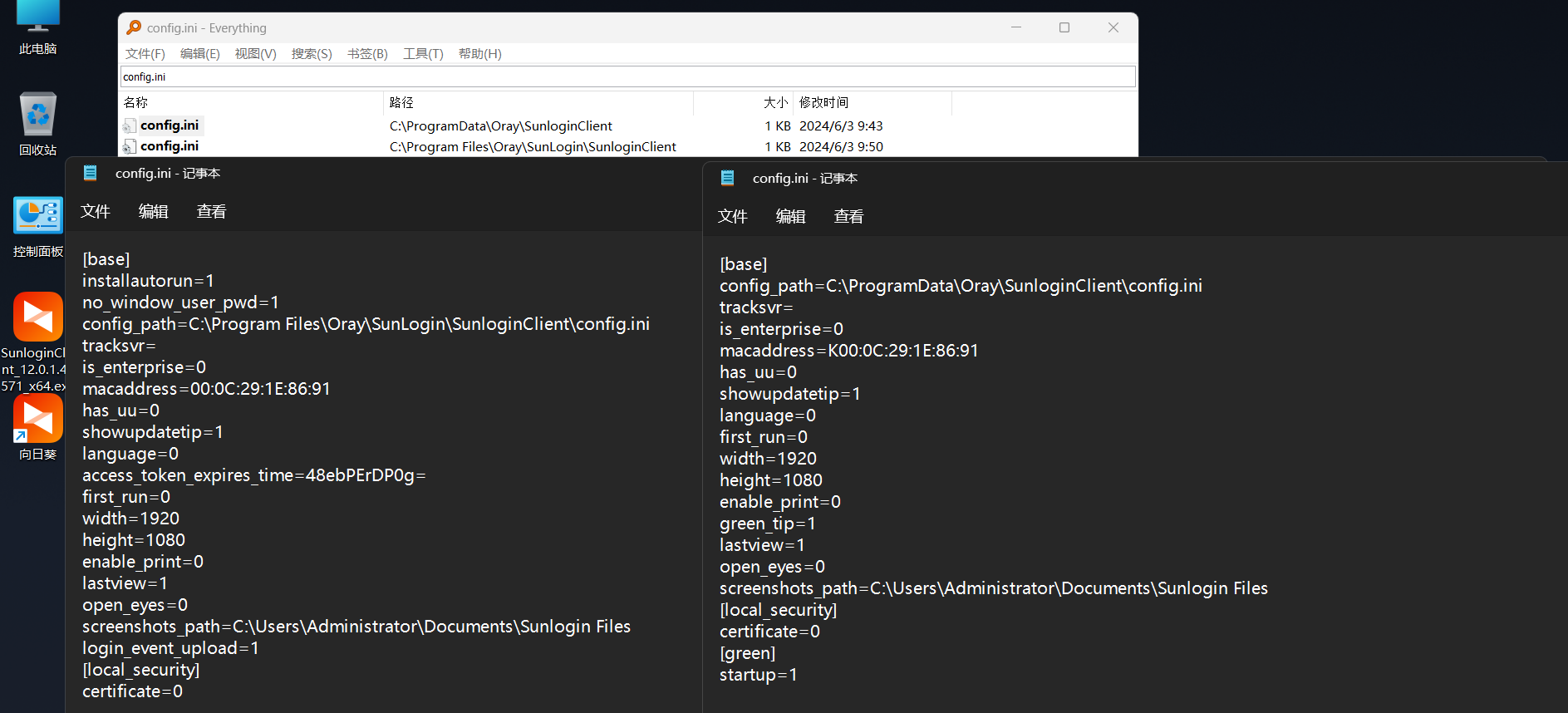Viewport: 1568px width, 713px height.
Task: Maximize the Everything window
Action: point(1064,27)
